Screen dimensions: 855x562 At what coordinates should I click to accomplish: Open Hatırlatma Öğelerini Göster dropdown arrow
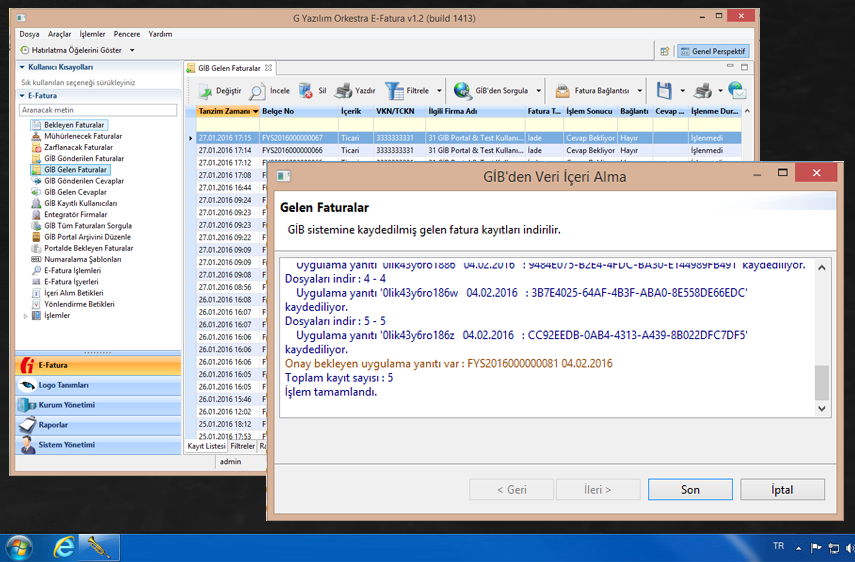132,50
